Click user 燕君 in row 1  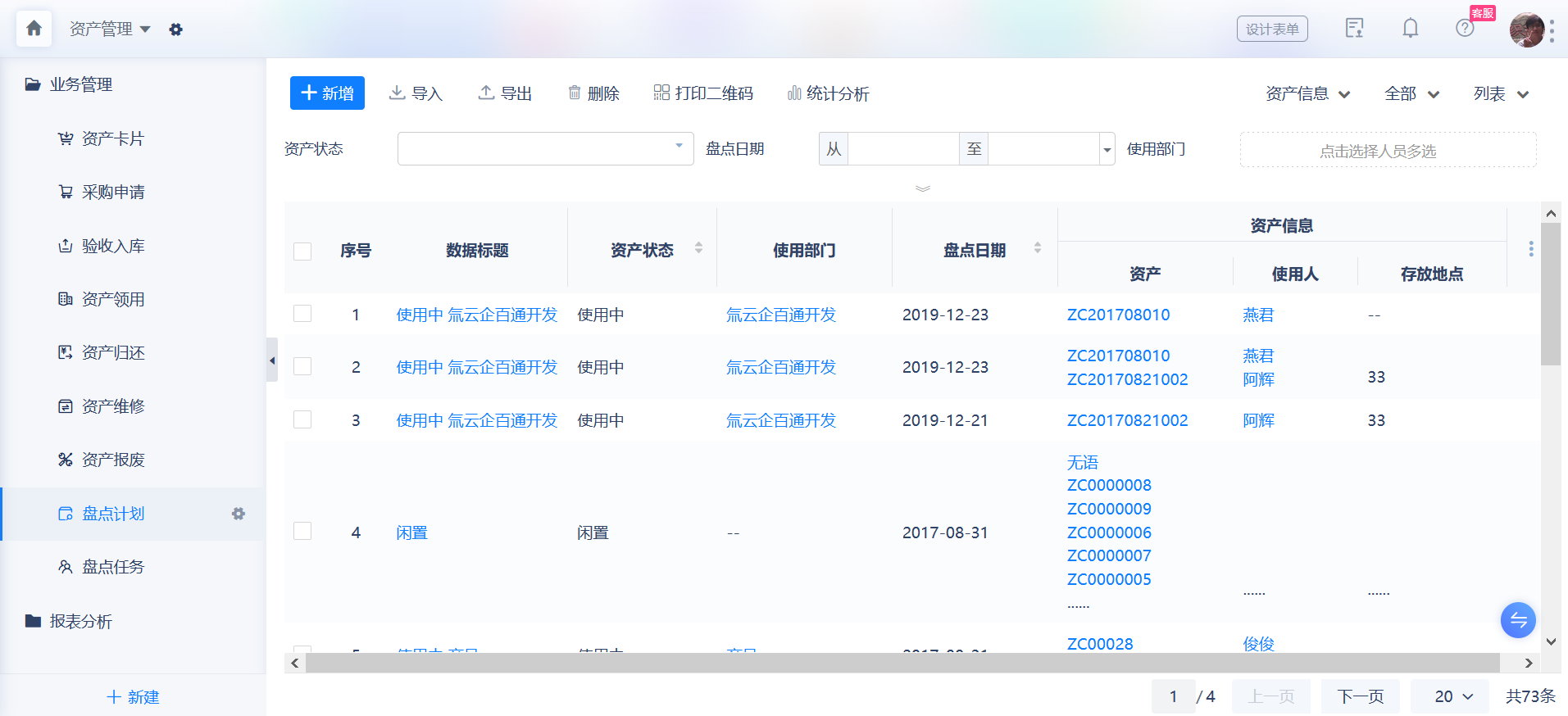pyautogui.click(x=1258, y=315)
